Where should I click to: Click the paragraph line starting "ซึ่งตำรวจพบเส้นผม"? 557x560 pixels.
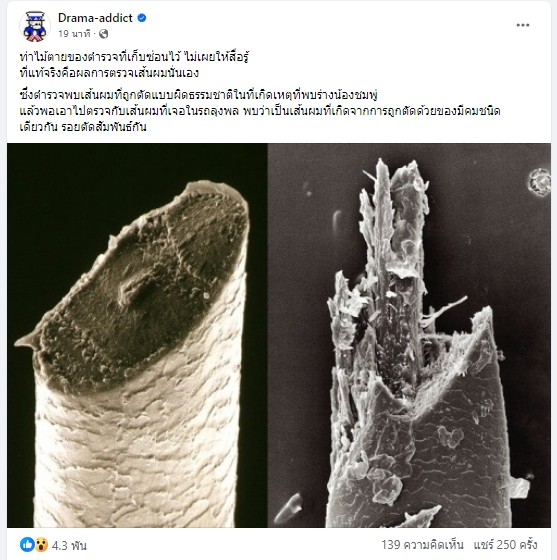tap(199, 95)
